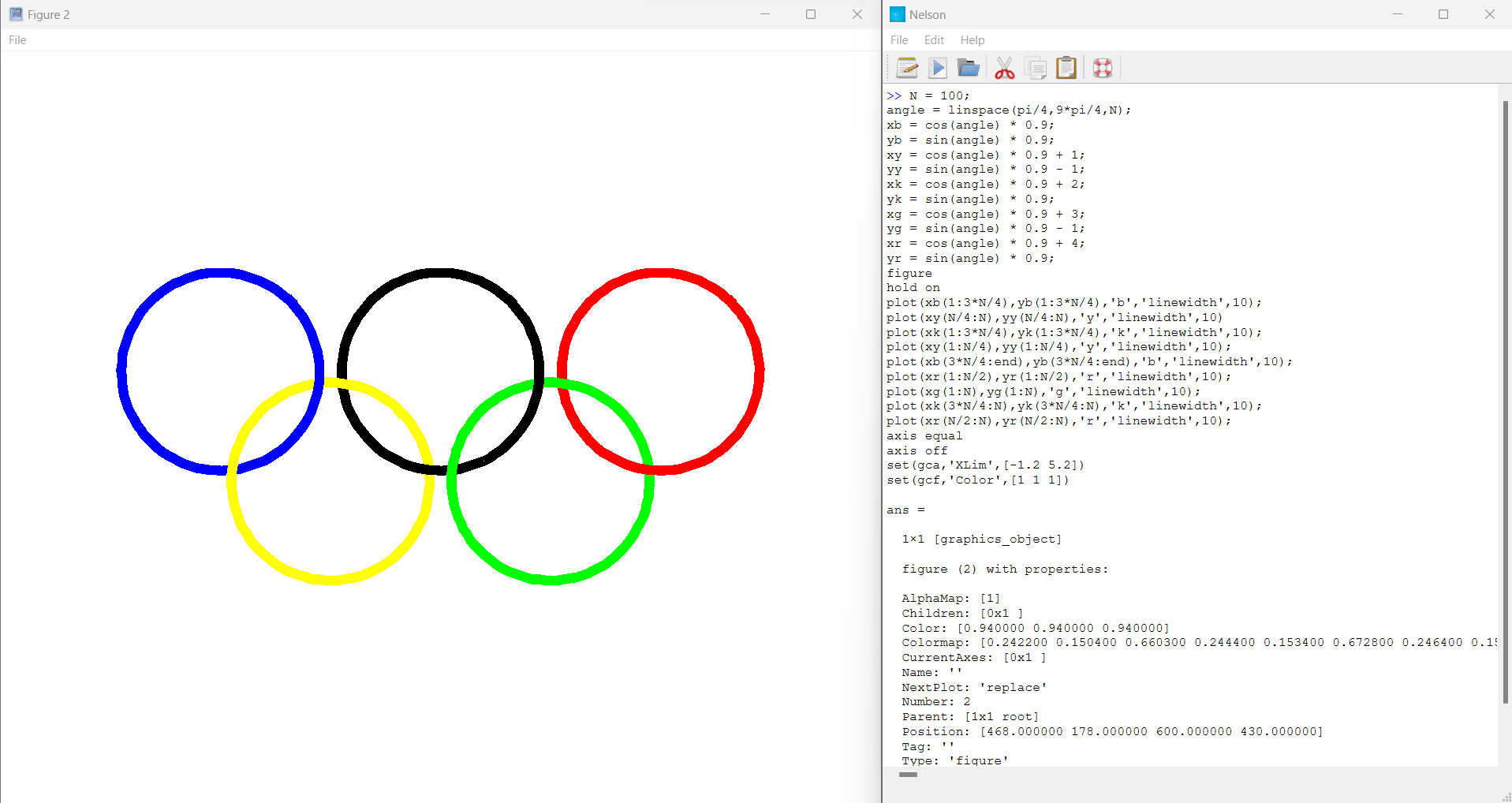The image size is (1512, 803).
Task: Click the 'xk = cos(angle) * 0.9 + 2;' line
Action: pos(986,185)
